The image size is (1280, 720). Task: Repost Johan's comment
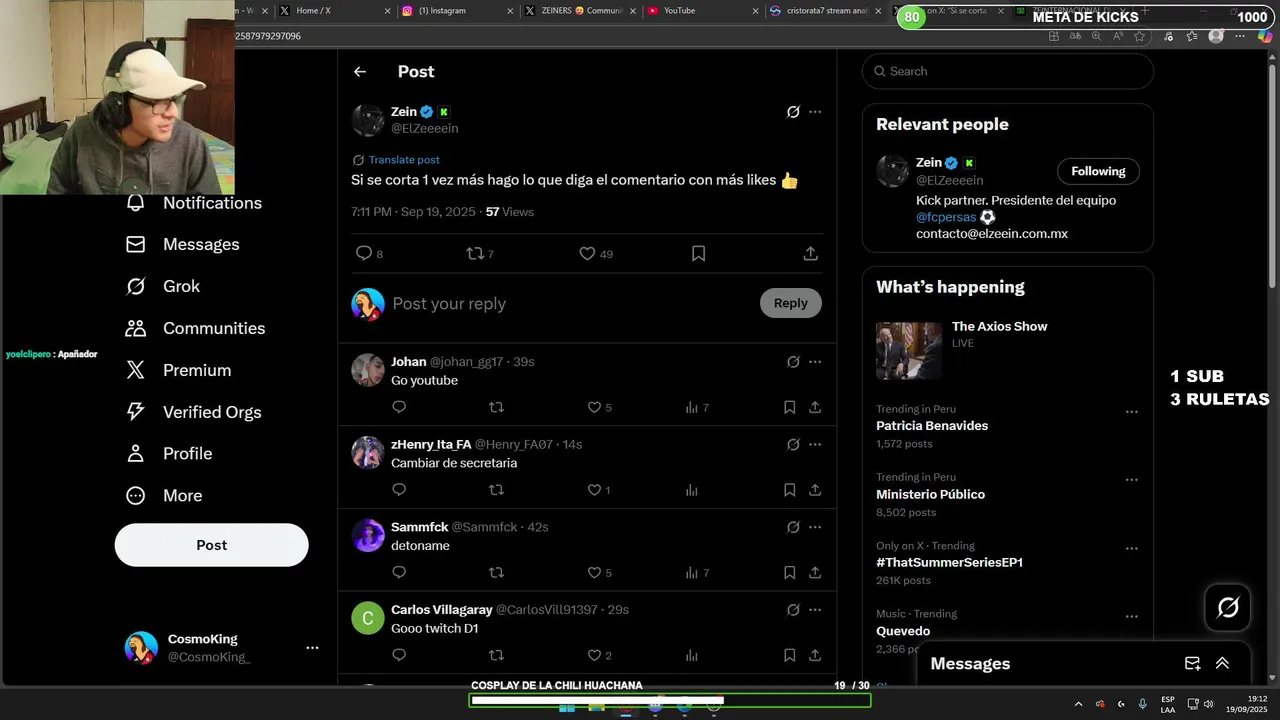(496, 407)
